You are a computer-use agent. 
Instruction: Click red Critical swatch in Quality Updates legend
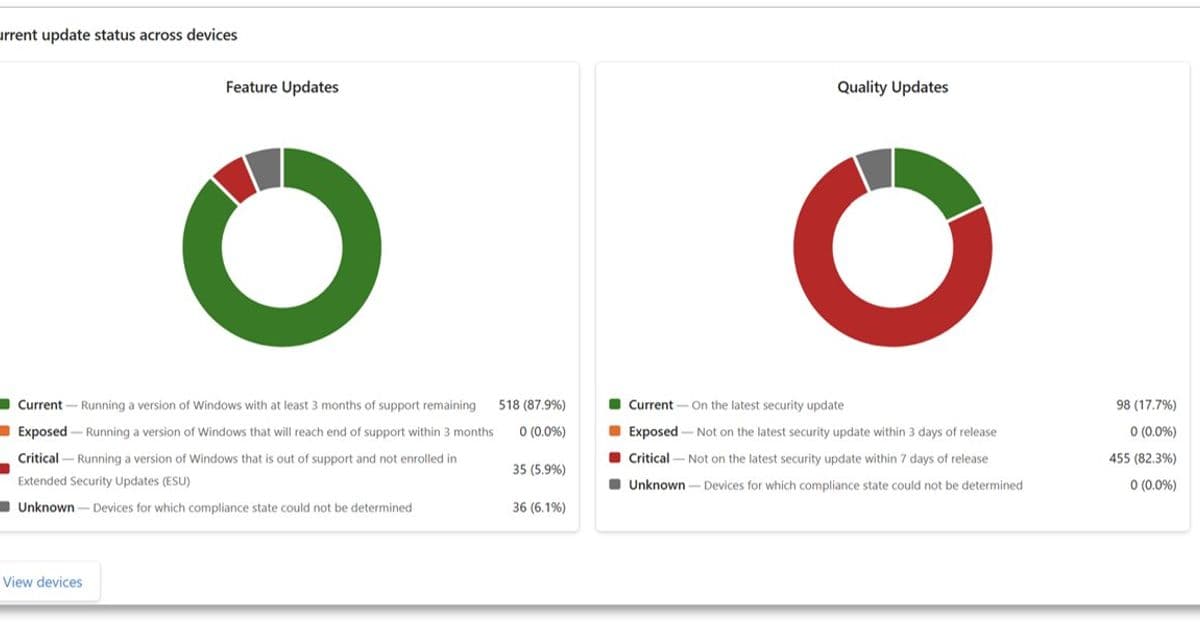pos(615,459)
